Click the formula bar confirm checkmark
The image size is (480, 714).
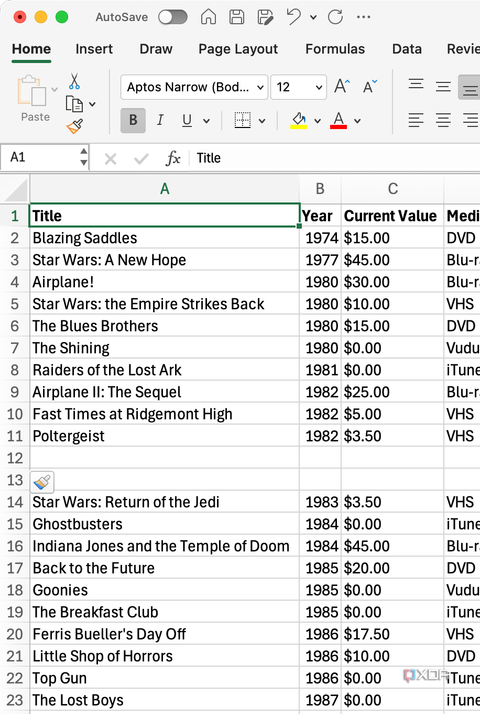tap(142, 159)
